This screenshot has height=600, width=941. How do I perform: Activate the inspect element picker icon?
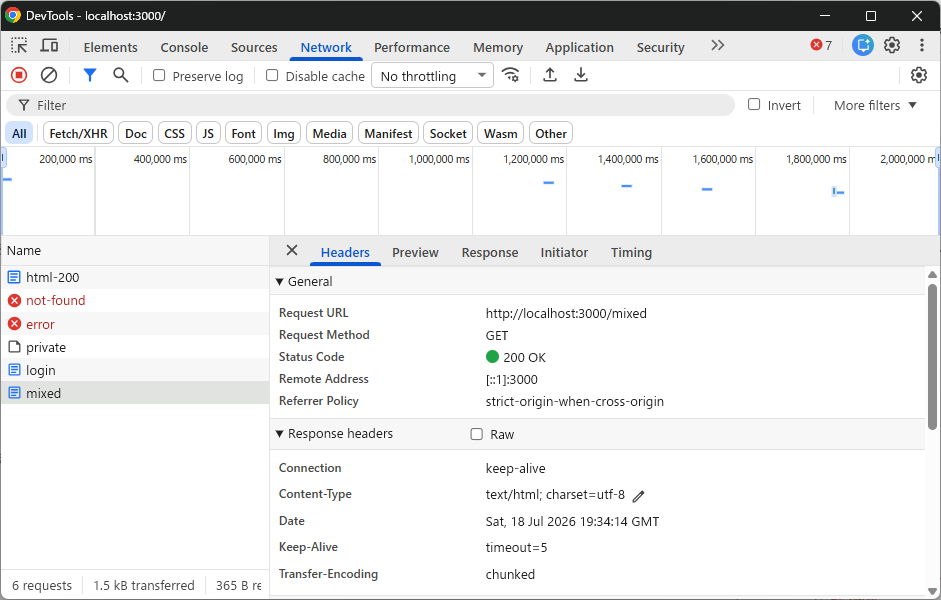[x=19, y=46]
